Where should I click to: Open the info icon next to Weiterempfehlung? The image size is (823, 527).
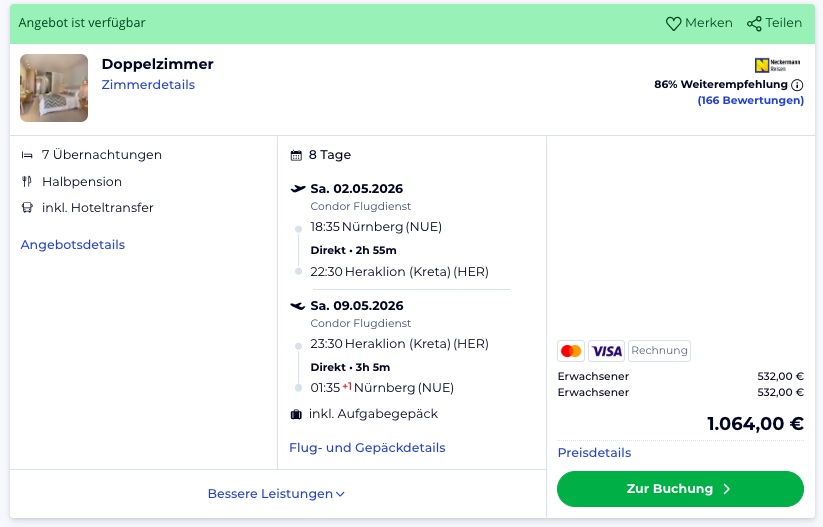click(797, 85)
